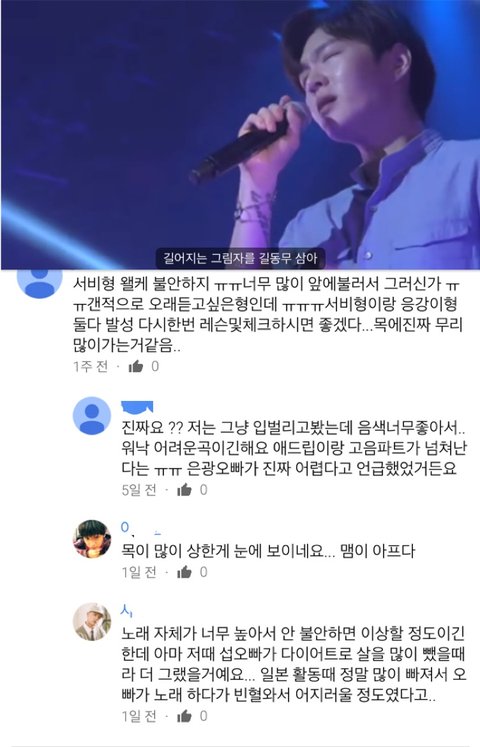Like the comment posted 1주 전

click(136, 366)
